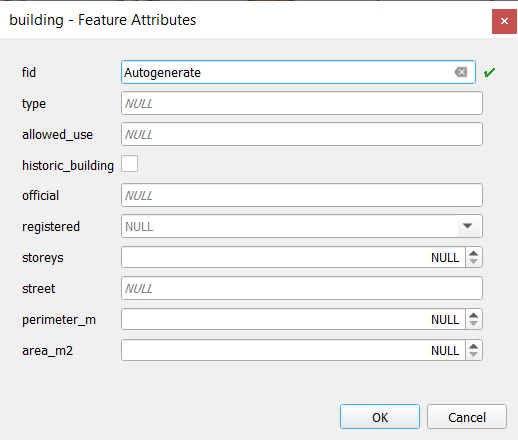
Task: Click the registered field label
Action: point(51,227)
